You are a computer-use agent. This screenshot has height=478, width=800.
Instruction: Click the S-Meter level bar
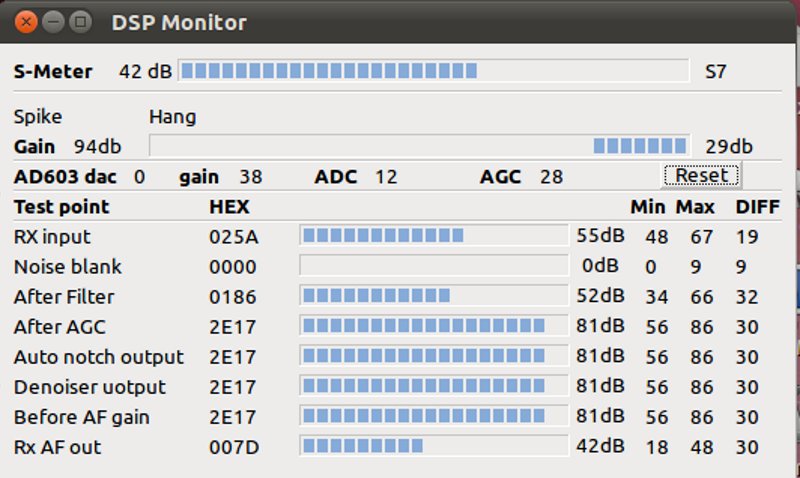[434, 70]
